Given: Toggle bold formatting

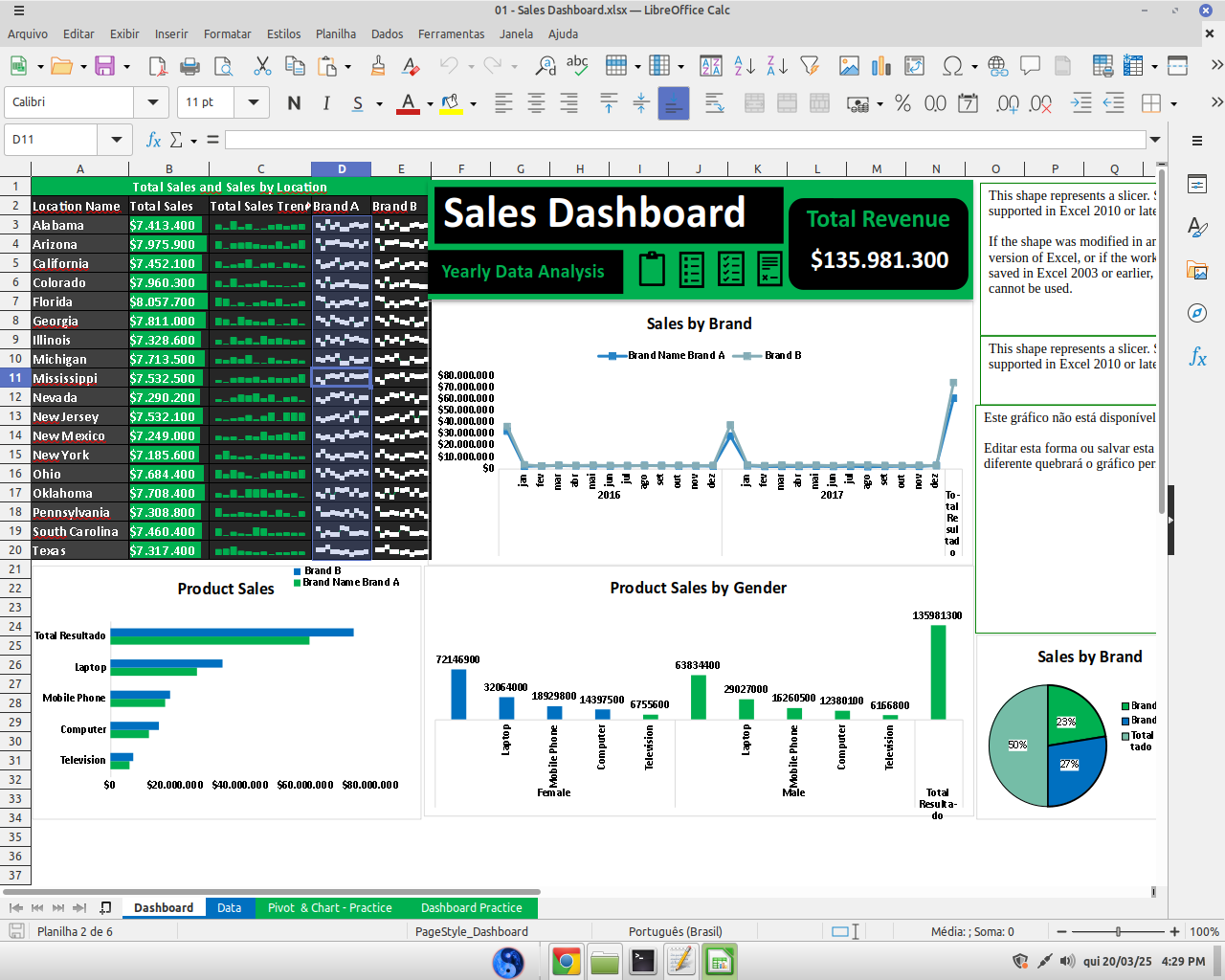Looking at the screenshot, I should pyautogui.click(x=294, y=102).
